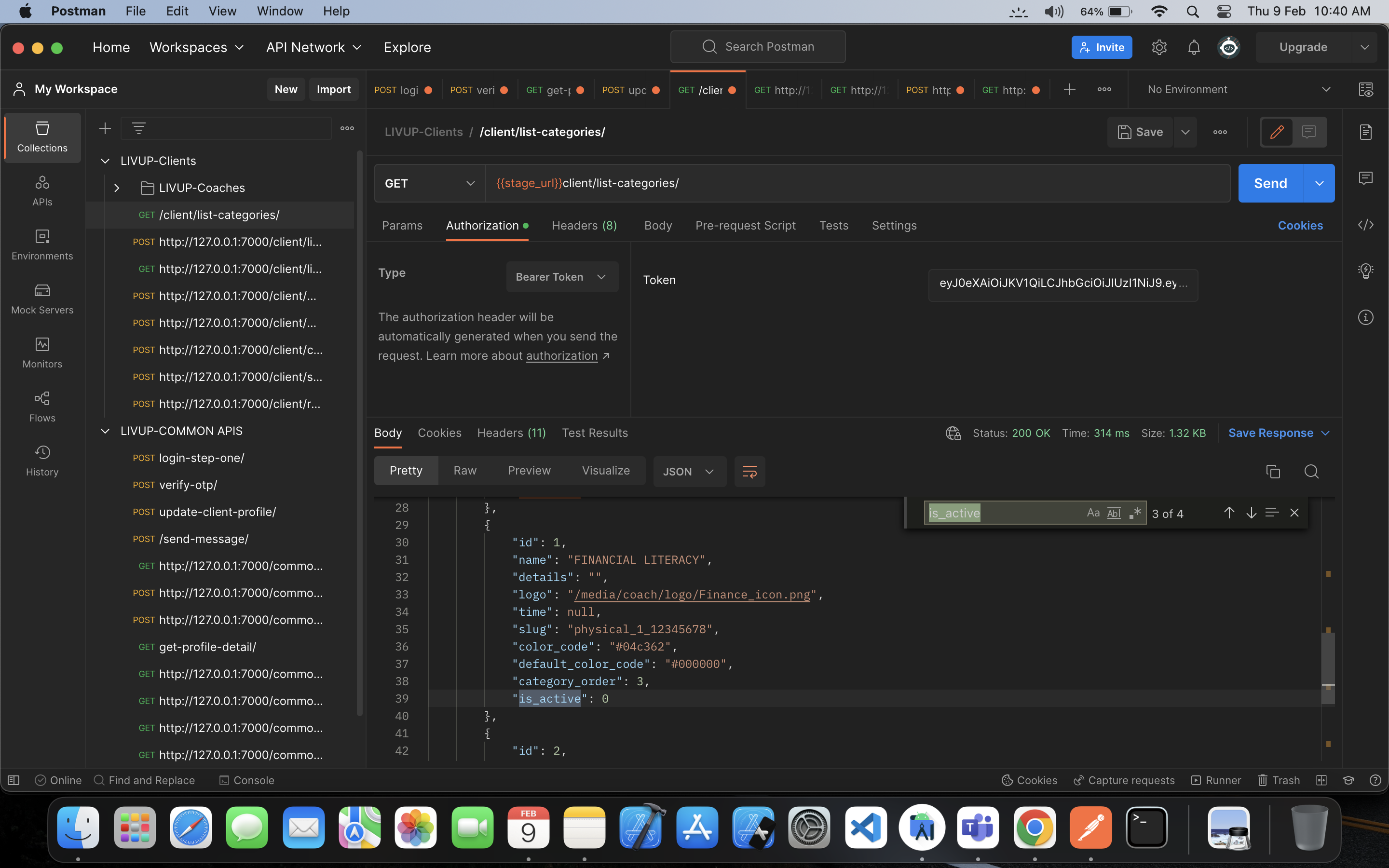Copy the response body with copy icon

1273,471
